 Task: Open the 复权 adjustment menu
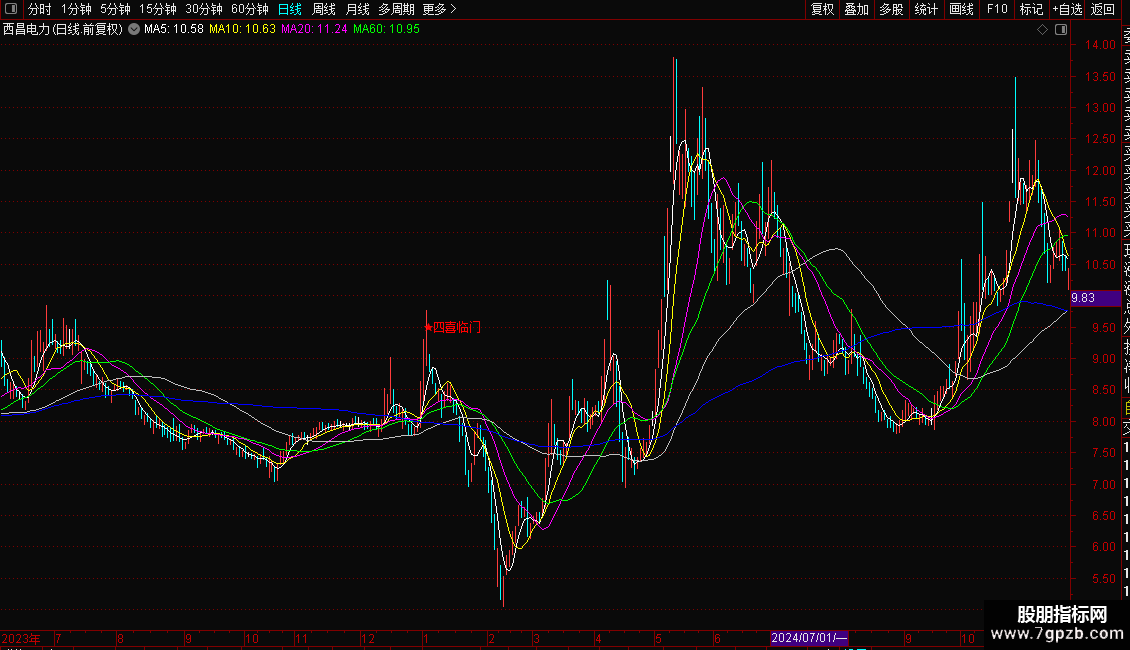pos(822,9)
